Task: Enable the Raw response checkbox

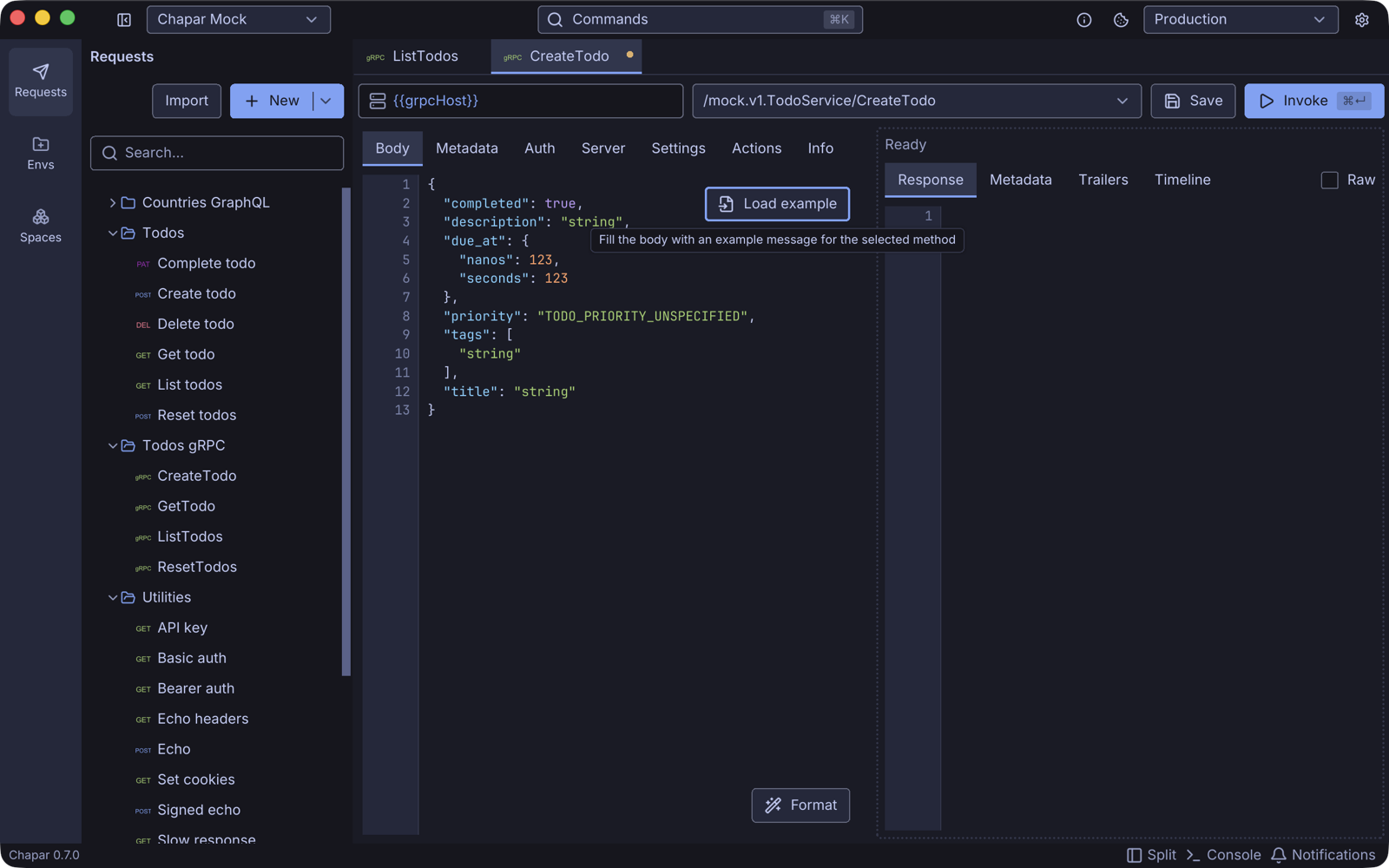Action: (x=1329, y=180)
